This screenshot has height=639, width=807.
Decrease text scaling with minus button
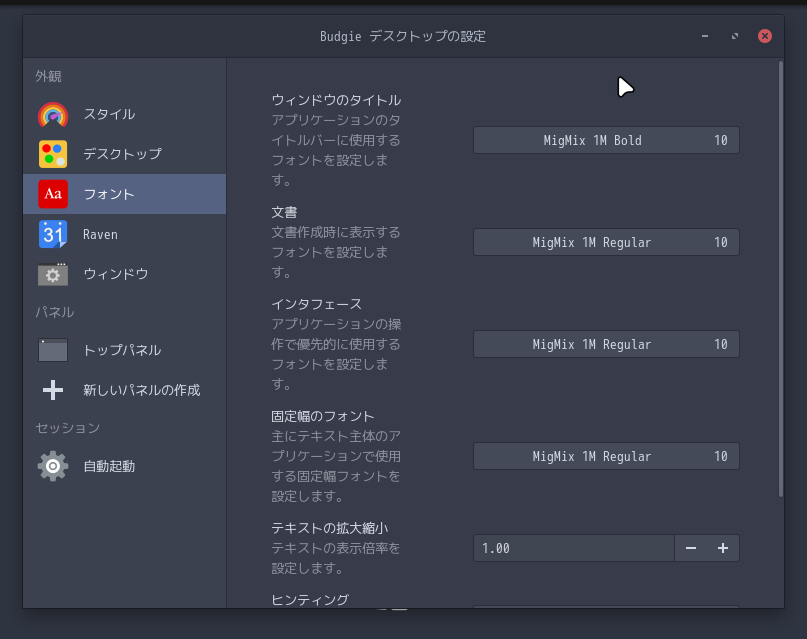691,548
